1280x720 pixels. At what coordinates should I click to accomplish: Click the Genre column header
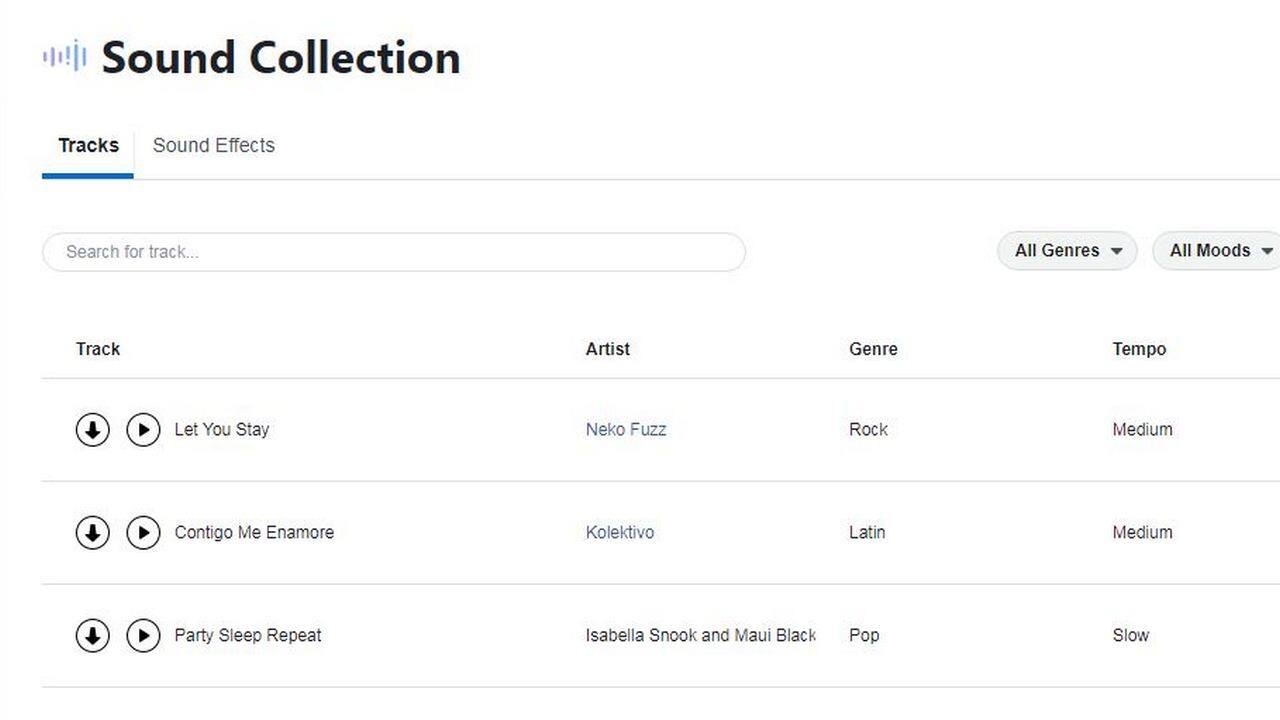click(872, 349)
